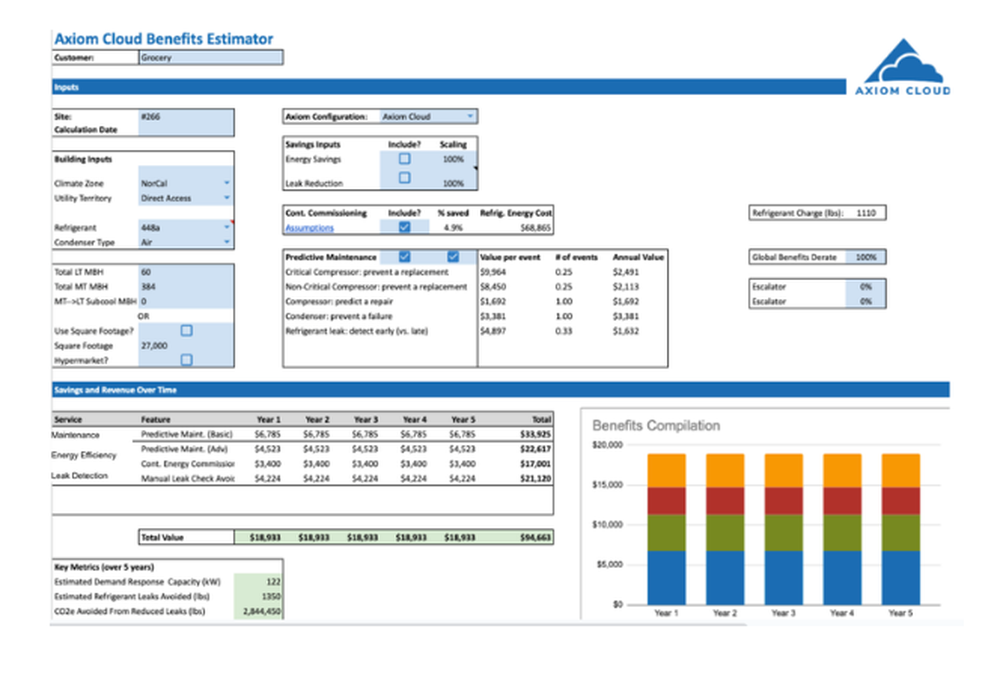The width and height of the screenshot is (1000, 674).
Task: Select the Leak Reduction scaling 100% cell
Action: point(453,183)
